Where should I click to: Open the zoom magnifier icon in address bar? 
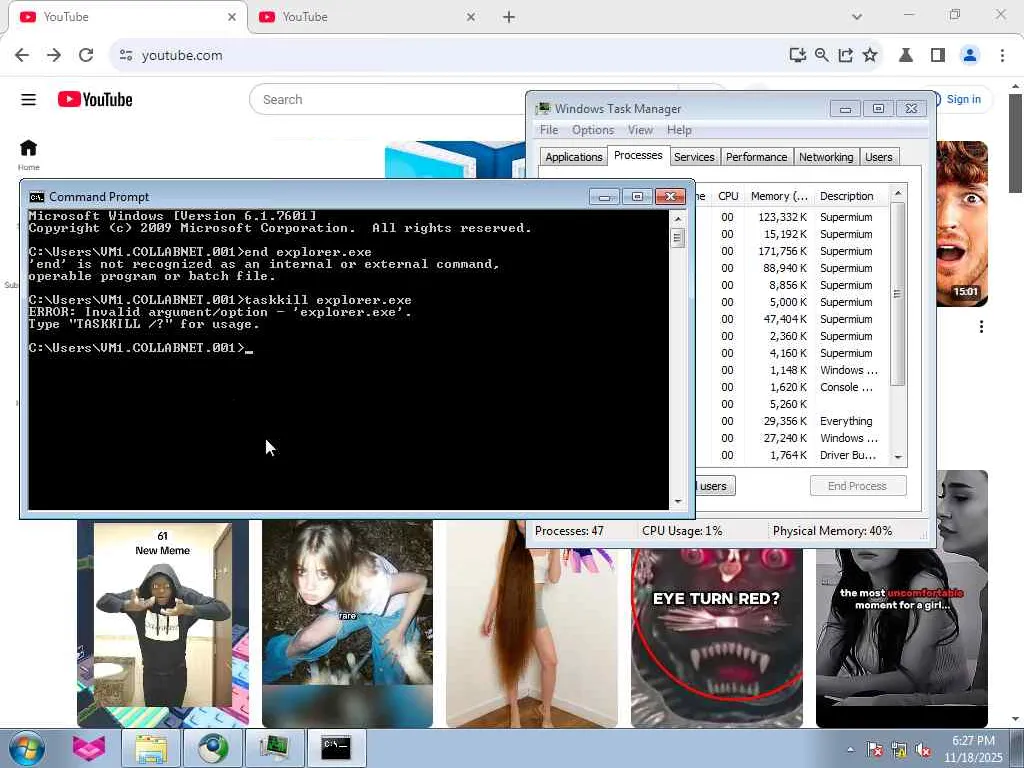(x=822, y=56)
